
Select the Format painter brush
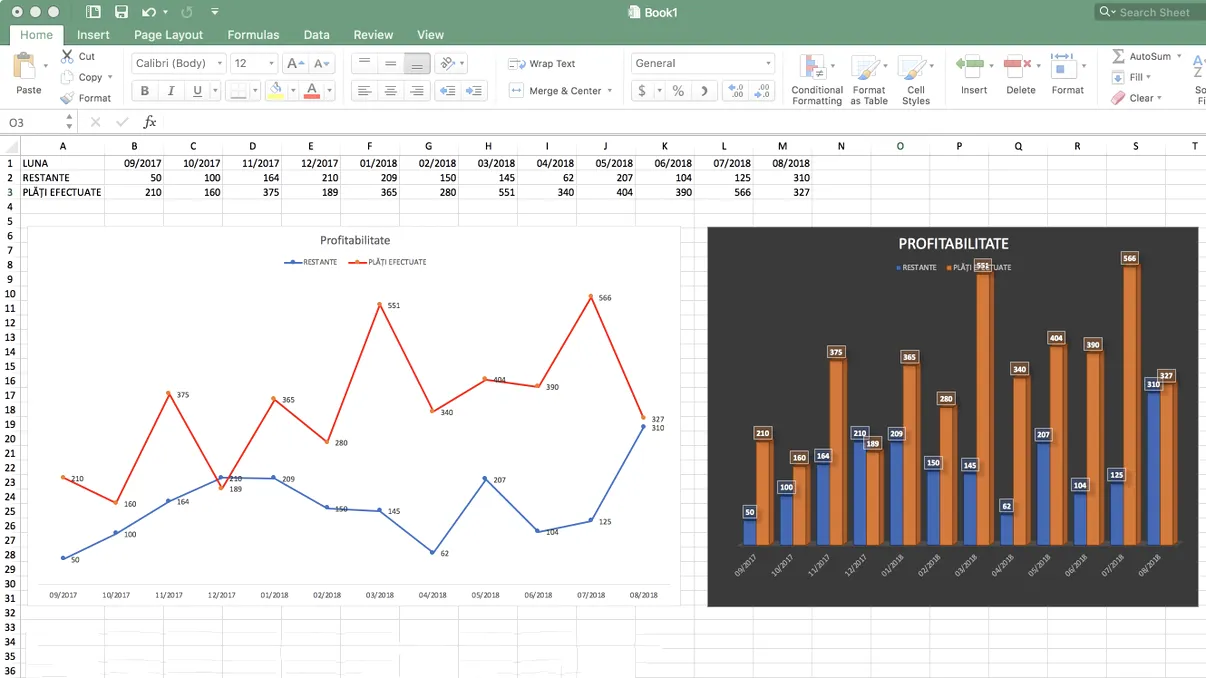(67, 98)
